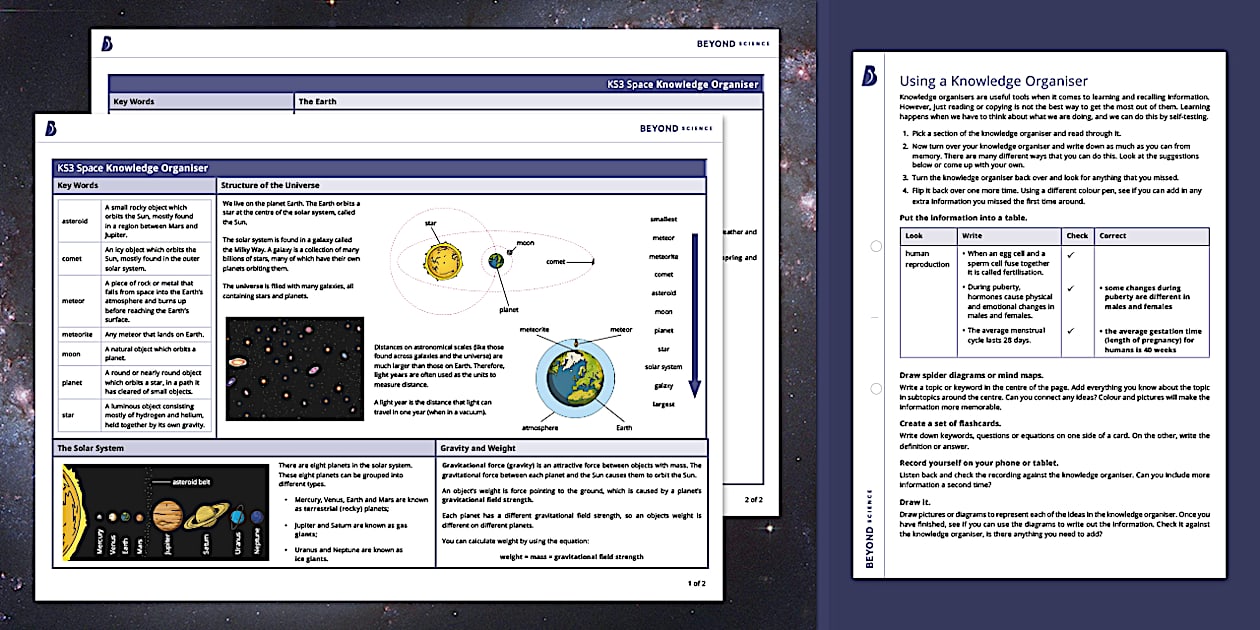Click the 1 of 2 page number

click(696, 582)
